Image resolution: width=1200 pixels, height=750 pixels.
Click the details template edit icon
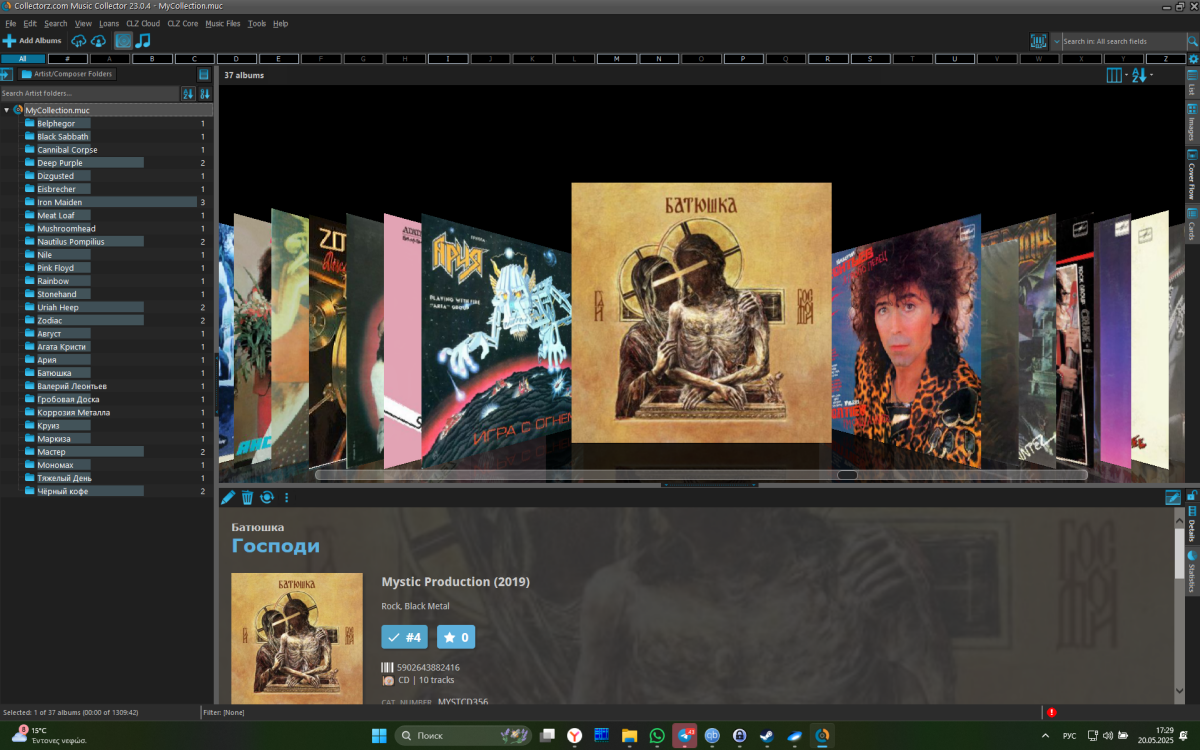(x=1173, y=497)
